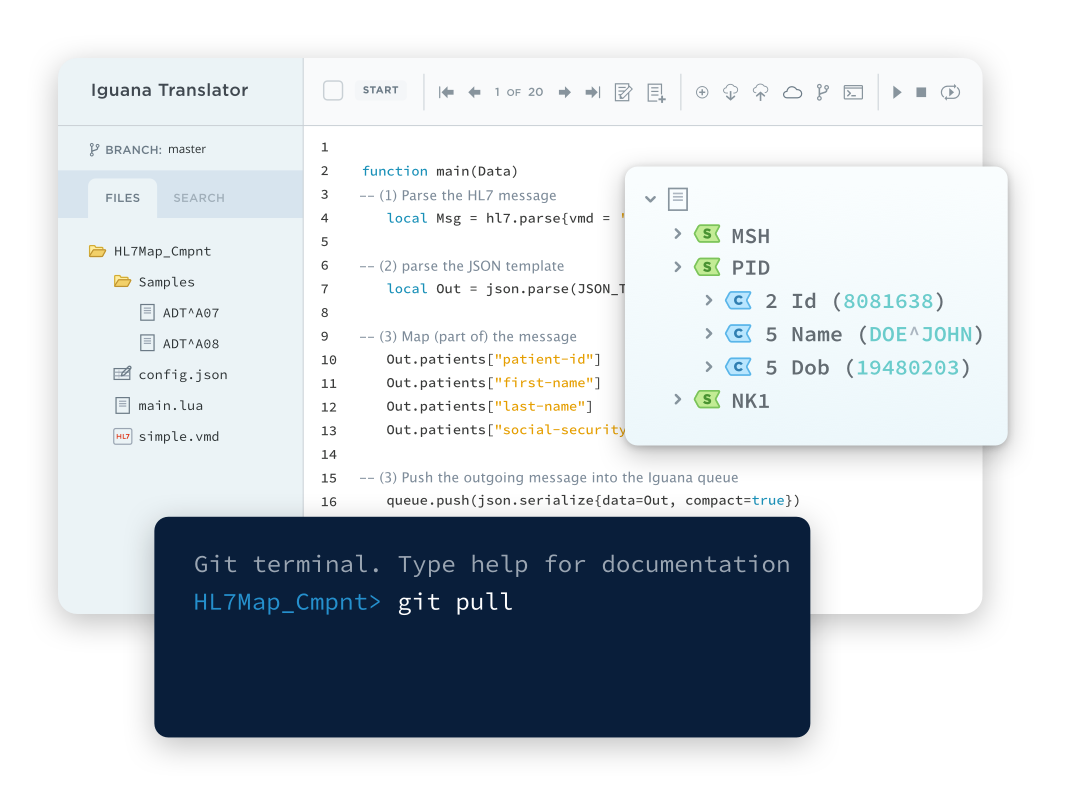This screenshot has width=1068, height=796.
Task: Open the terminal console icon
Action: (853, 92)
